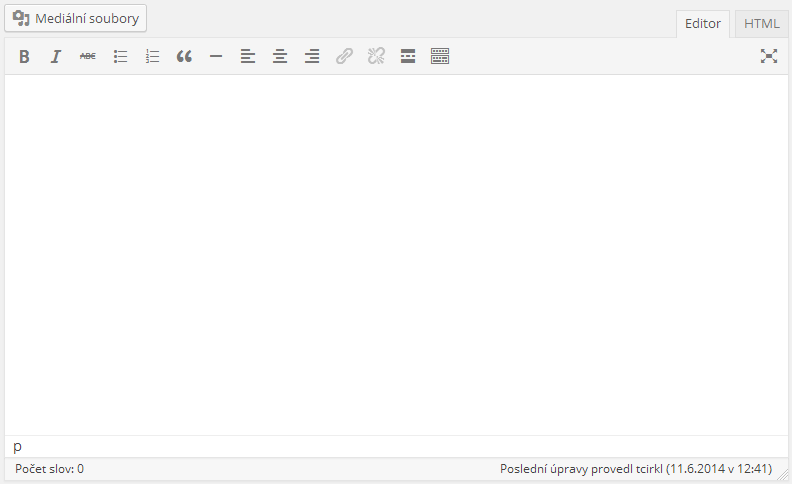
Task: Grab the editor resize handle corner
Action: click(x=782, y=474)
